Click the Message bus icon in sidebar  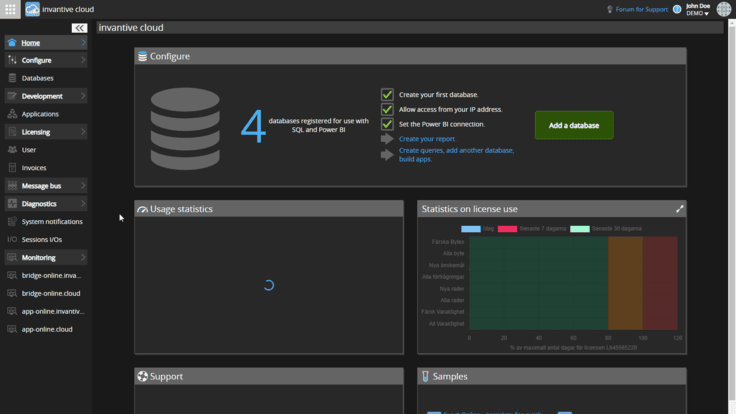coord(12,185)
